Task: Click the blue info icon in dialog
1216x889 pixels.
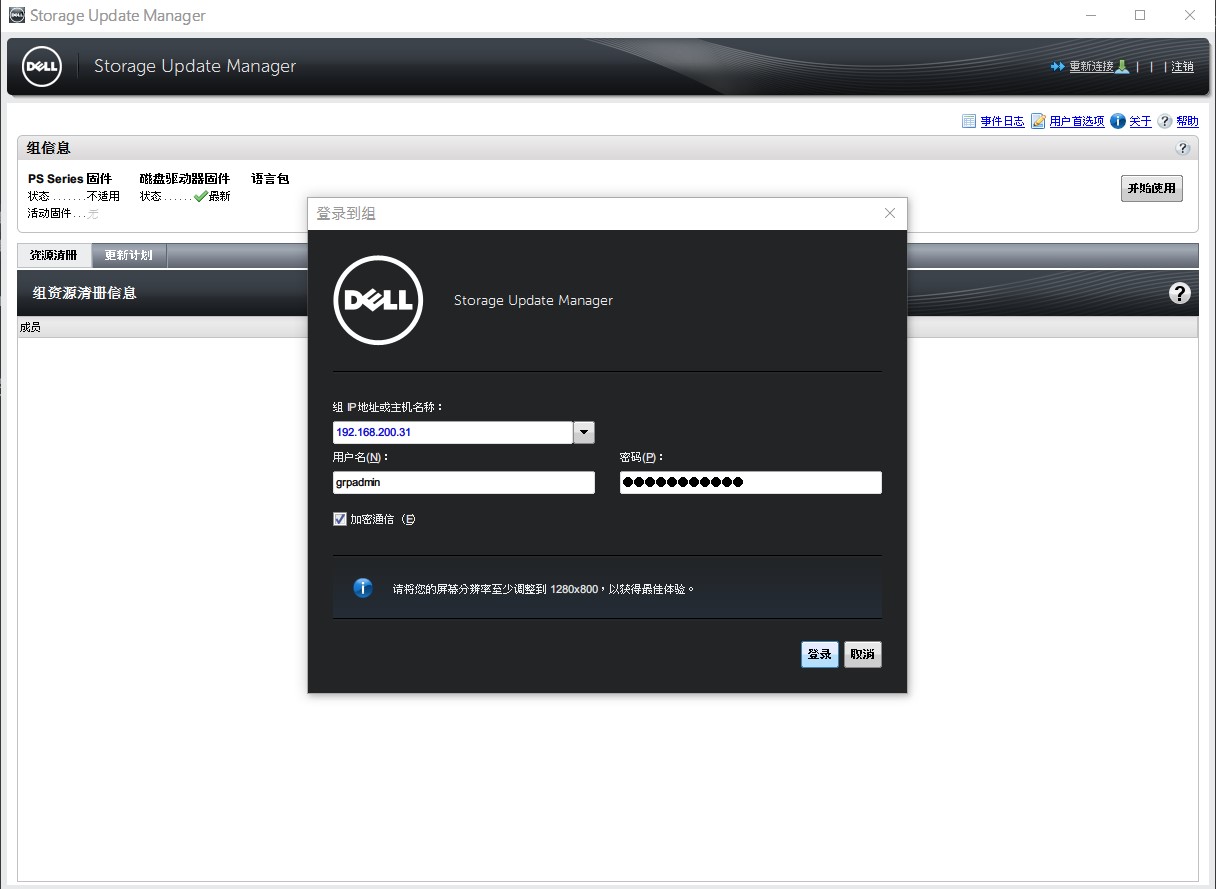Action: point(363,588)
